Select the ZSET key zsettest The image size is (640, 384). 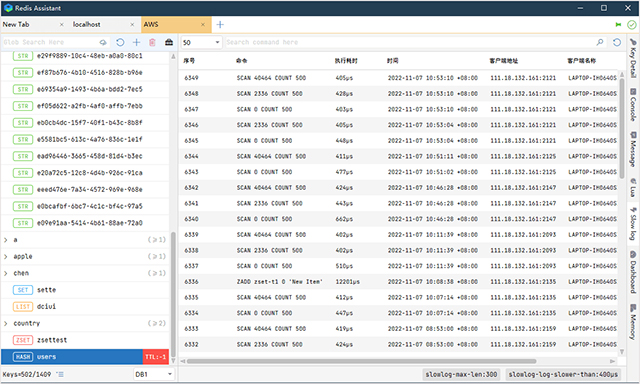(x=85, y=340)
